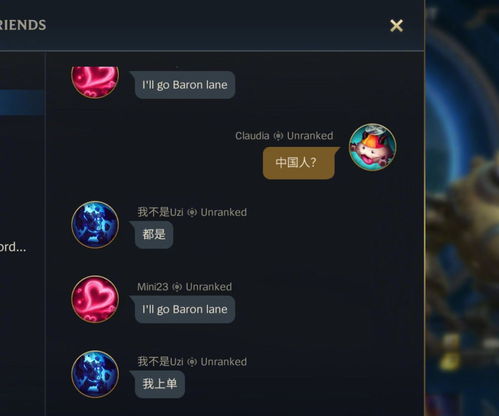Select the 都是 message bubble
This screenshot has height=416, width=499.
tap(152, 235)
